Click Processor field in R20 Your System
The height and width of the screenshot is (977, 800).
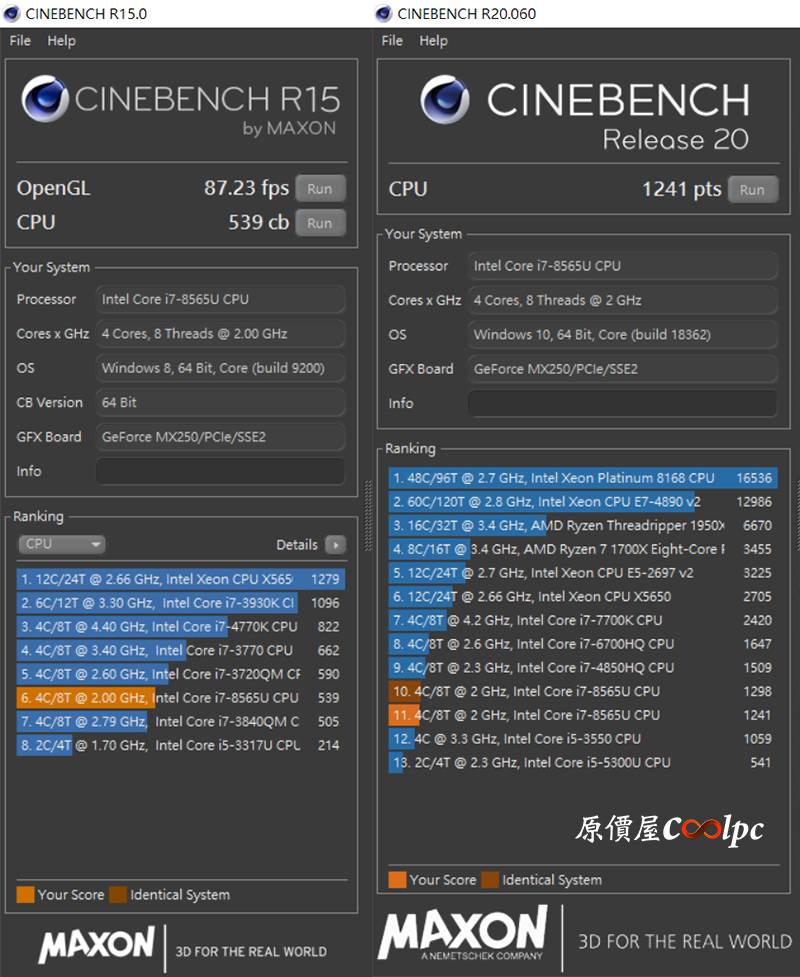pos(622,266)
